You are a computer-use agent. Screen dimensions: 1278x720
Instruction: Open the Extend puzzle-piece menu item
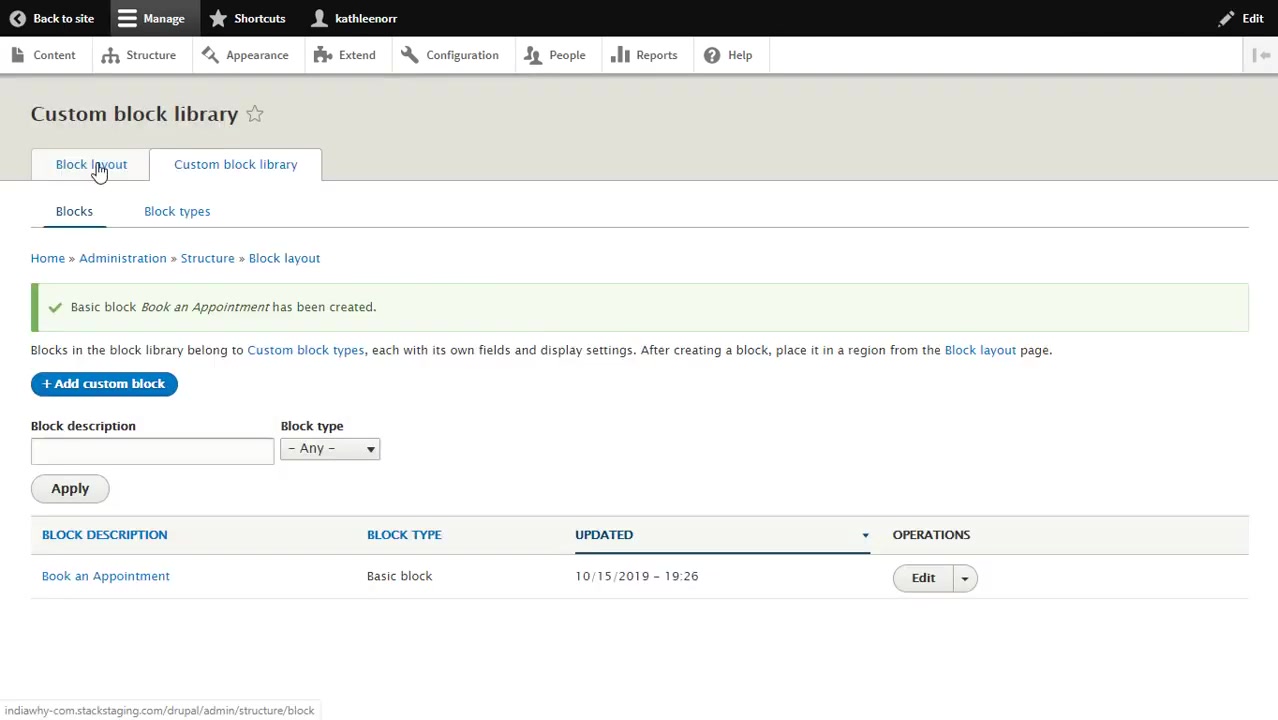[345, 55]
